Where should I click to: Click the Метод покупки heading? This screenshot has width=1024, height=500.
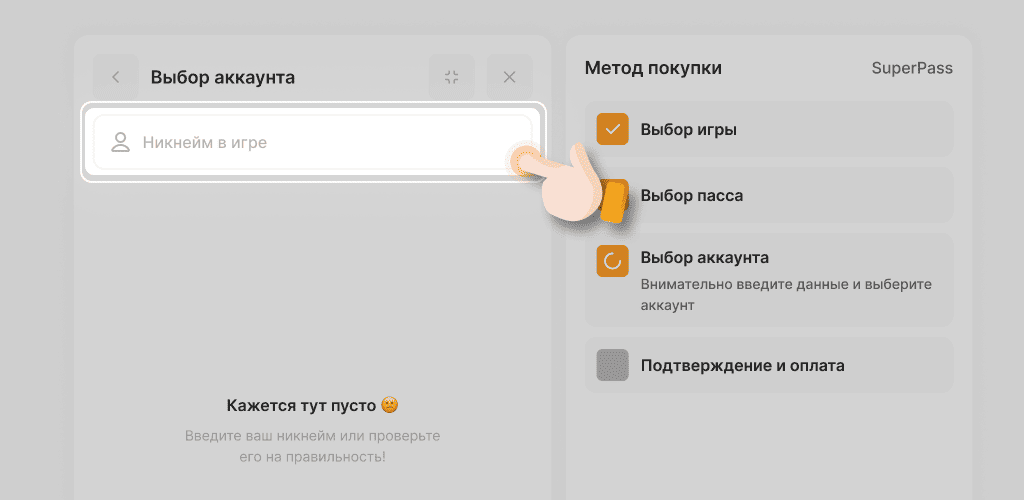coord(653,68)
